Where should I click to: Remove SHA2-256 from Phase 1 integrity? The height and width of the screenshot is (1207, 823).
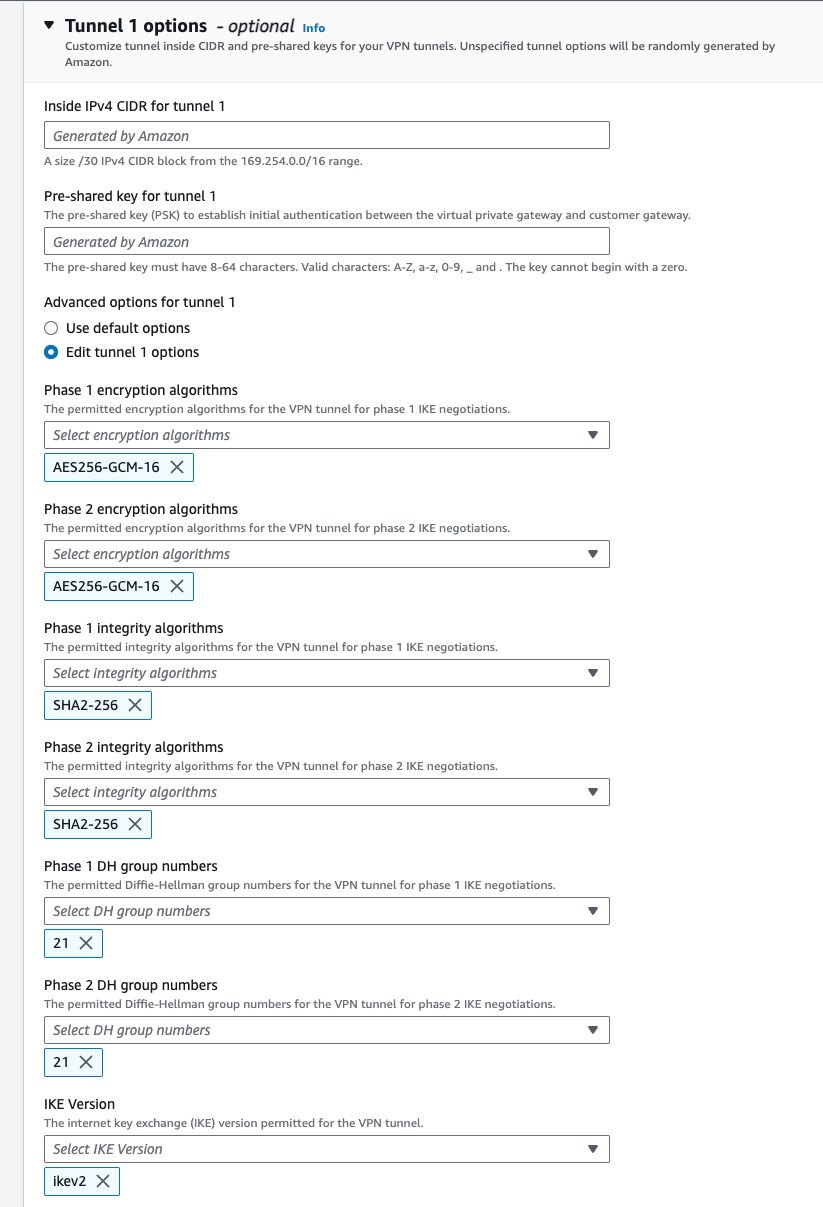coord(135,705)
